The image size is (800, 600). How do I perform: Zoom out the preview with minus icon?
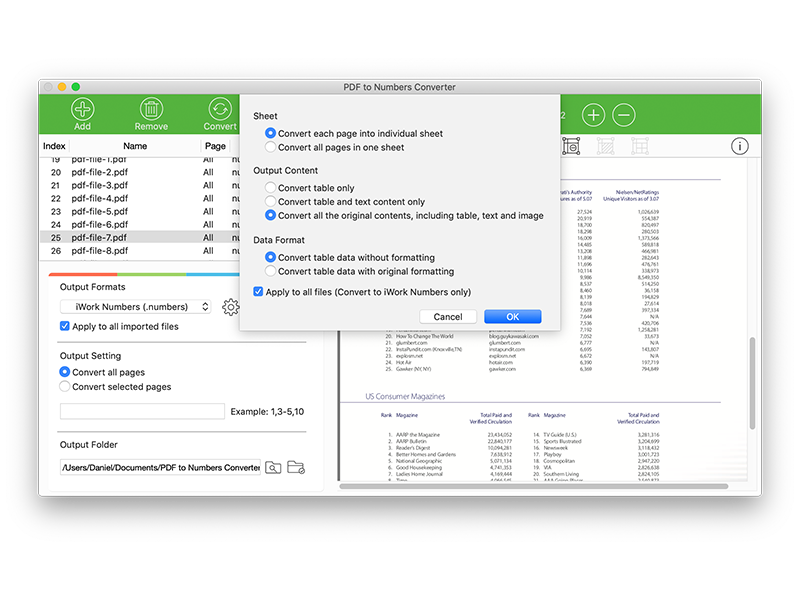pyautogui.click(x=623, y=115)
